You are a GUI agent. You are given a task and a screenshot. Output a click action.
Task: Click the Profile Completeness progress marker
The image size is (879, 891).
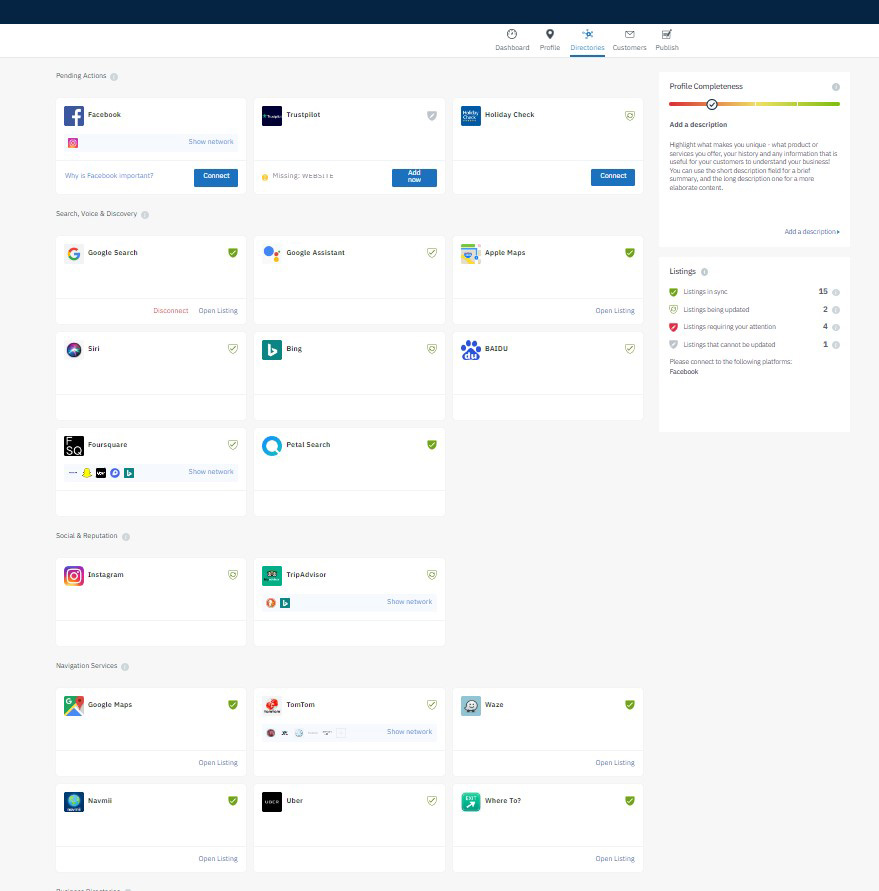coord(711,105)
